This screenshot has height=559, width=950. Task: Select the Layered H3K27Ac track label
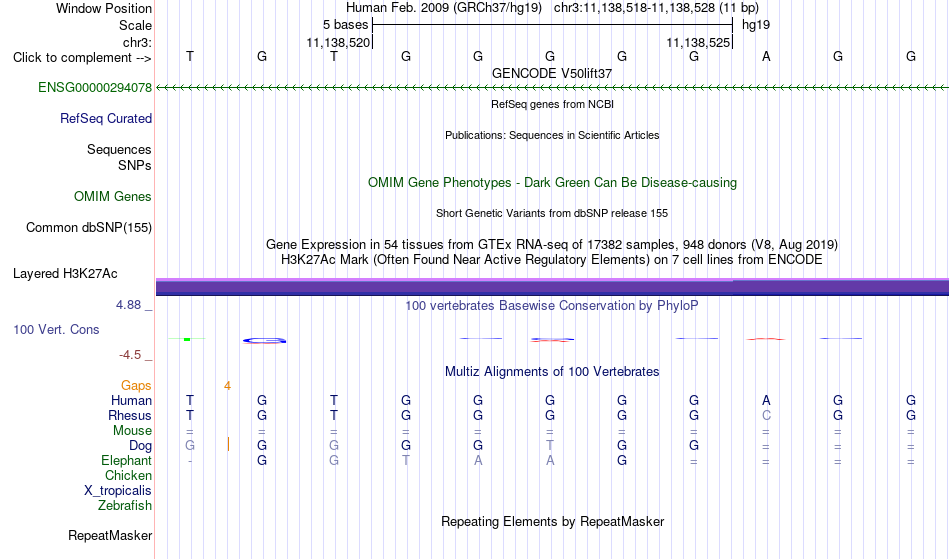point(65,273)
